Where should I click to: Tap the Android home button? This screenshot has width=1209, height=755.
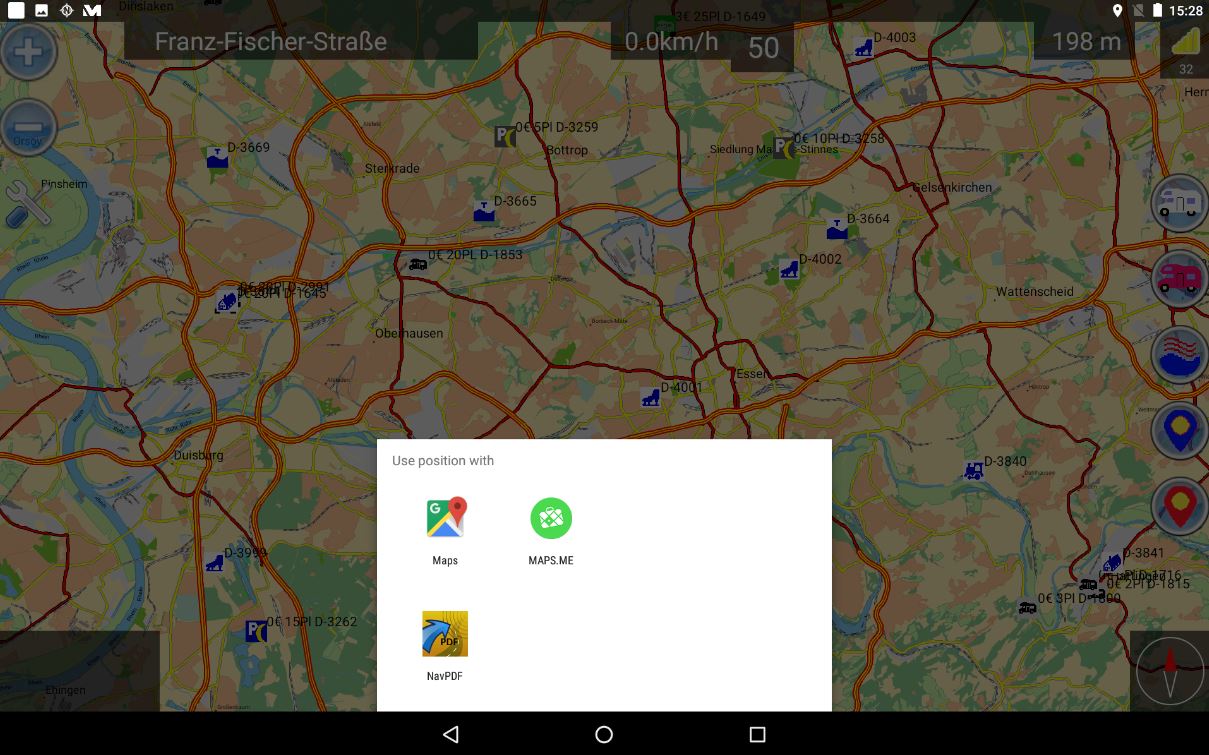(x=604, y=734)
